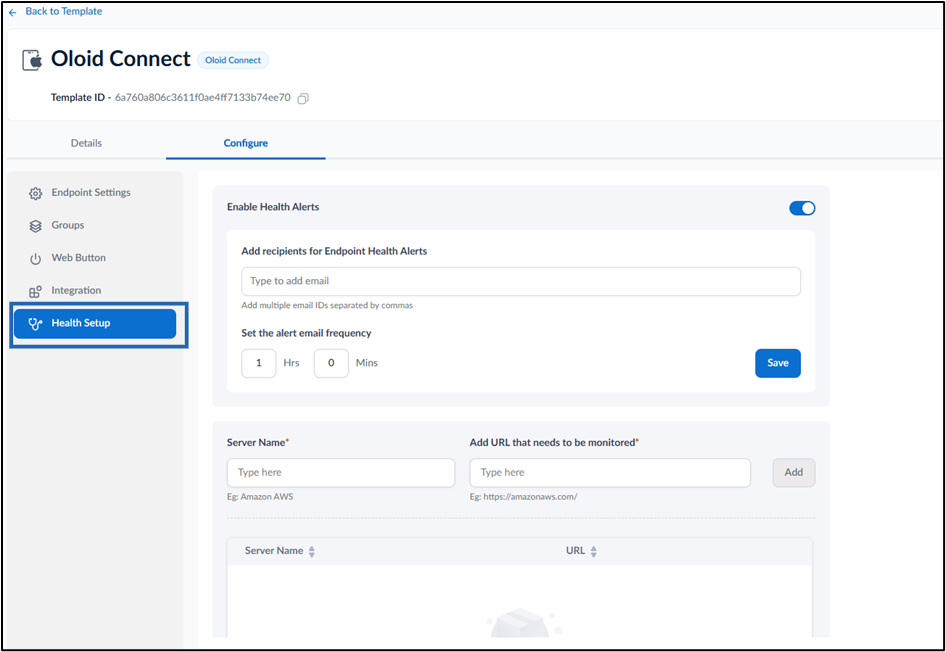Switch to the Configure tab
Screen dimensions: 946x652
tap(246, 143)
